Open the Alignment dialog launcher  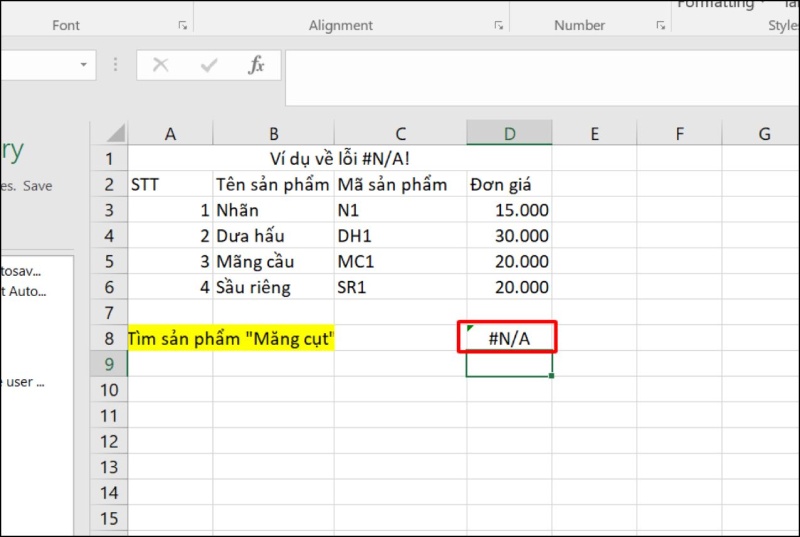[498, 25]
